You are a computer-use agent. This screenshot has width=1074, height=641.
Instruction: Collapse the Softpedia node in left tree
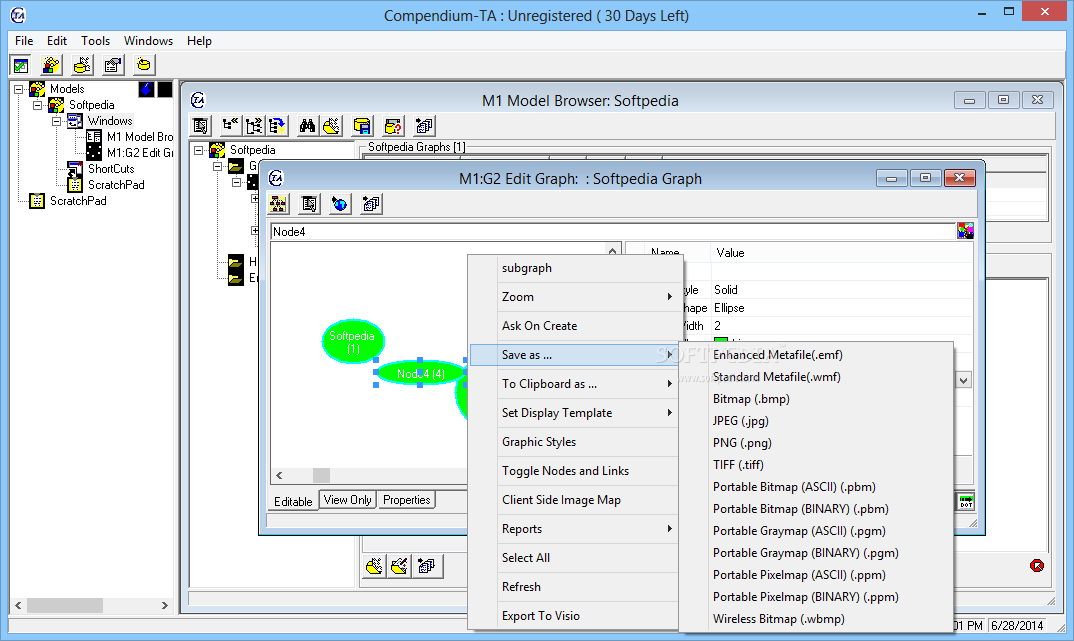(x=38, y=105)
